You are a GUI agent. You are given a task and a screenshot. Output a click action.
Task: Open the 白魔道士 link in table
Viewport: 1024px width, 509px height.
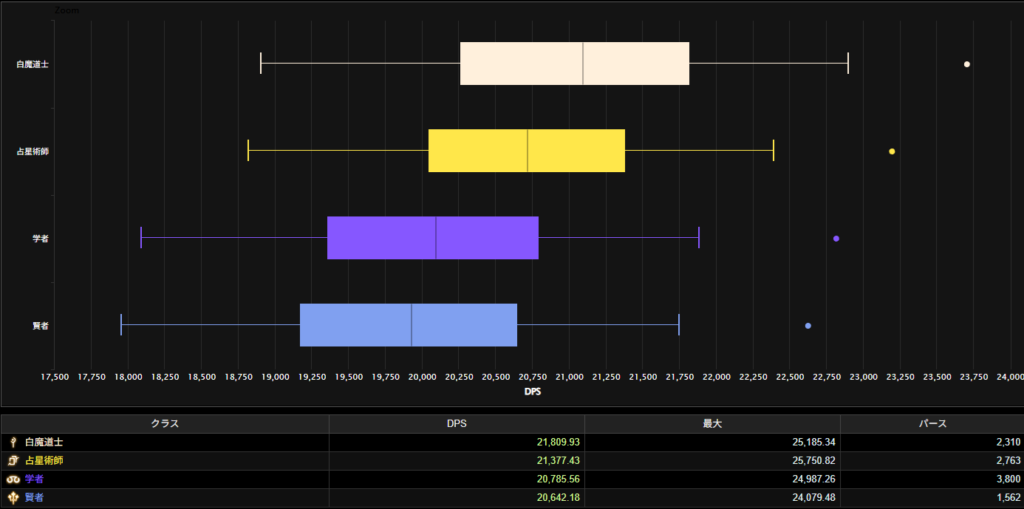click(x=44, y=442)
